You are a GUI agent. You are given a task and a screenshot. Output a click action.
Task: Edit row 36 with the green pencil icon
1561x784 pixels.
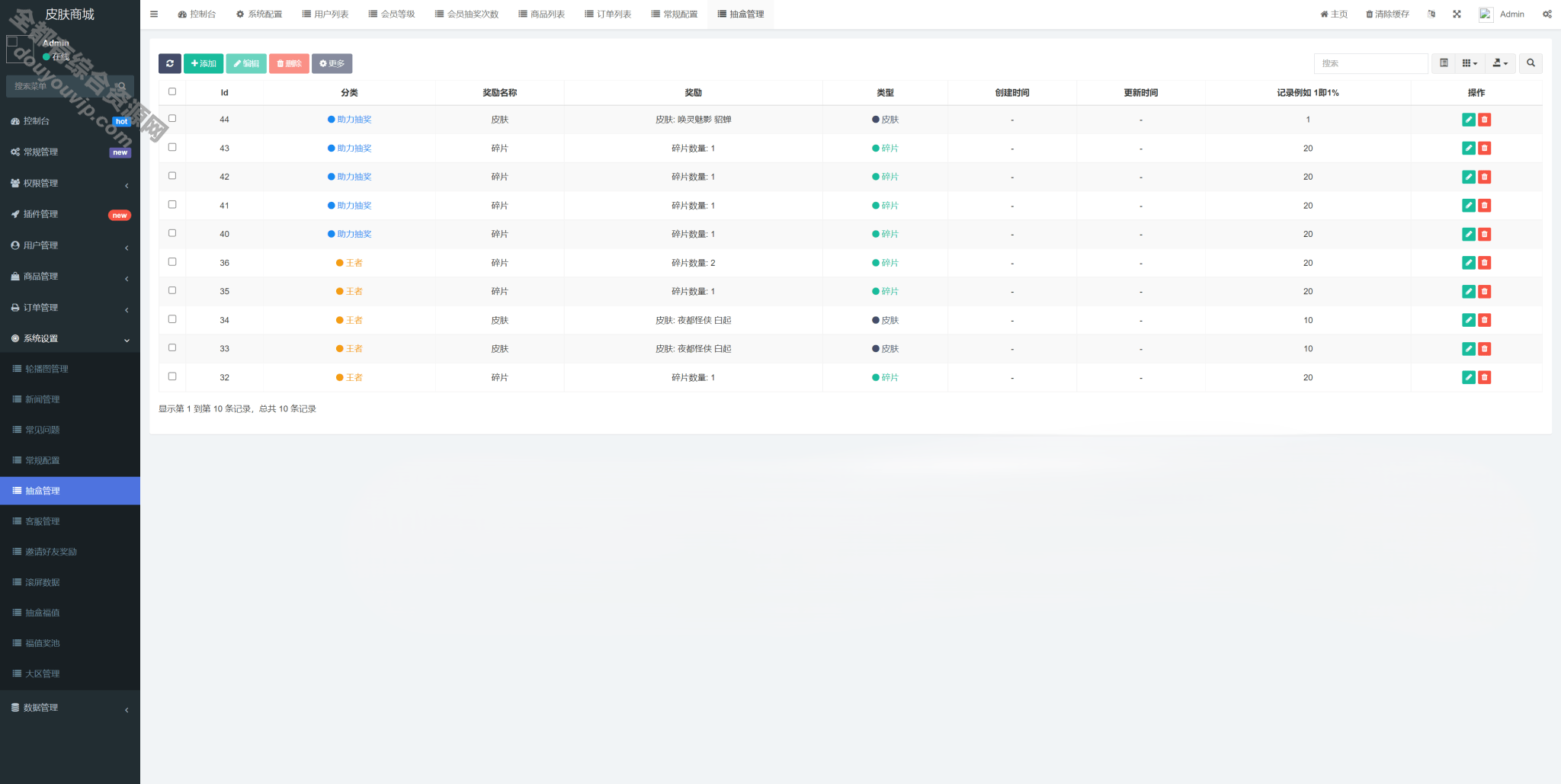point(1469,263)
